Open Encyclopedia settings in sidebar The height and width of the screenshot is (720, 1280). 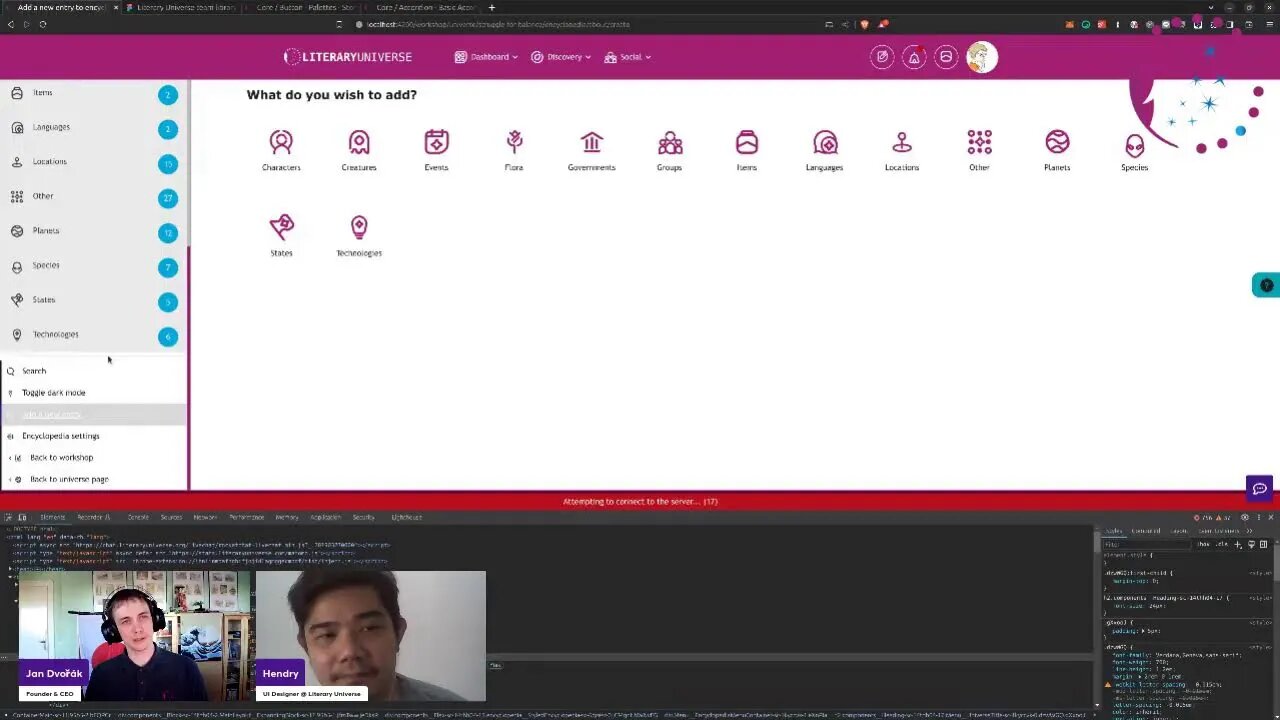[61, 436]
